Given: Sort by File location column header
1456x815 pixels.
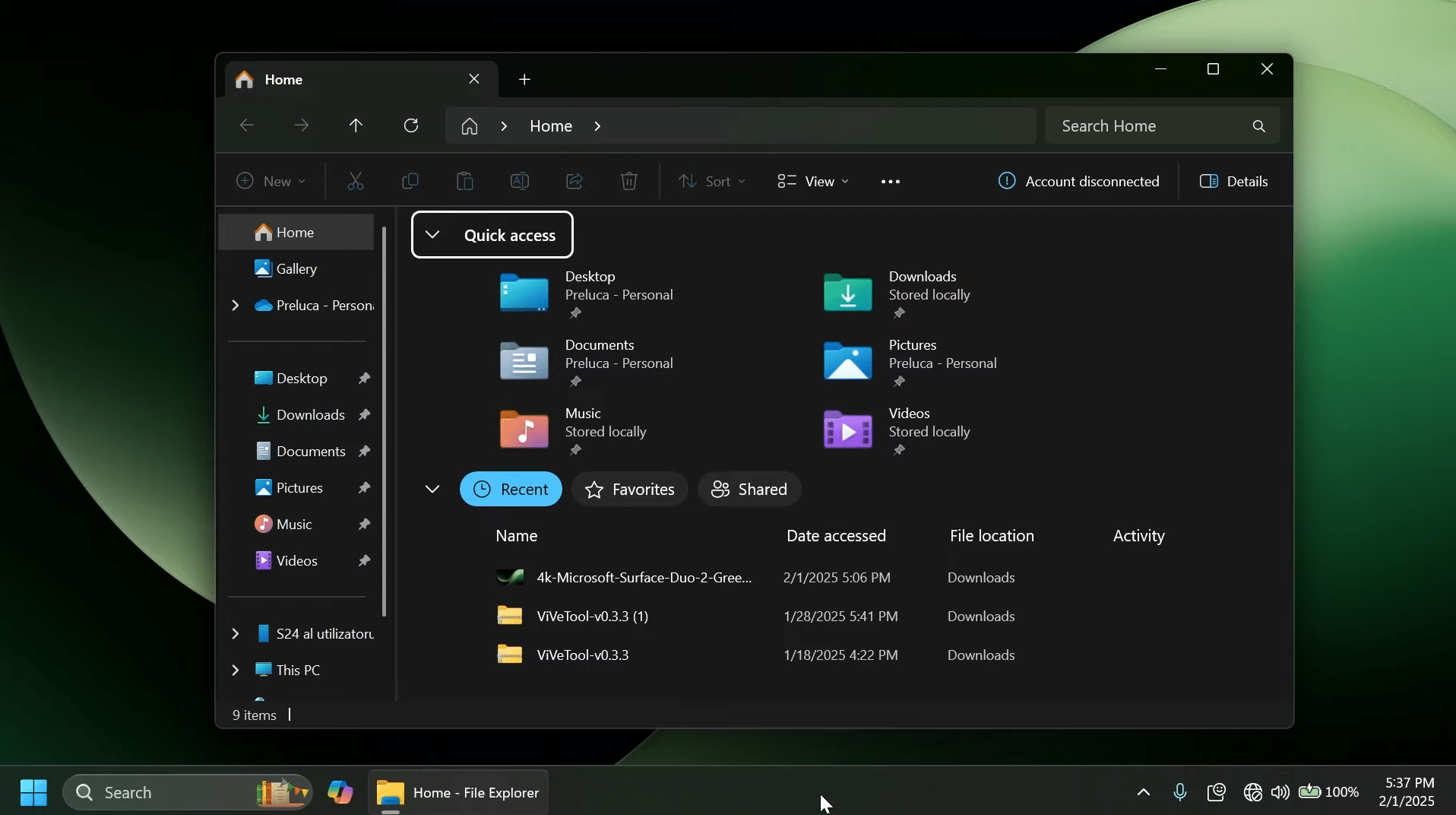Looking at the screenshot, I should [992, 535].
